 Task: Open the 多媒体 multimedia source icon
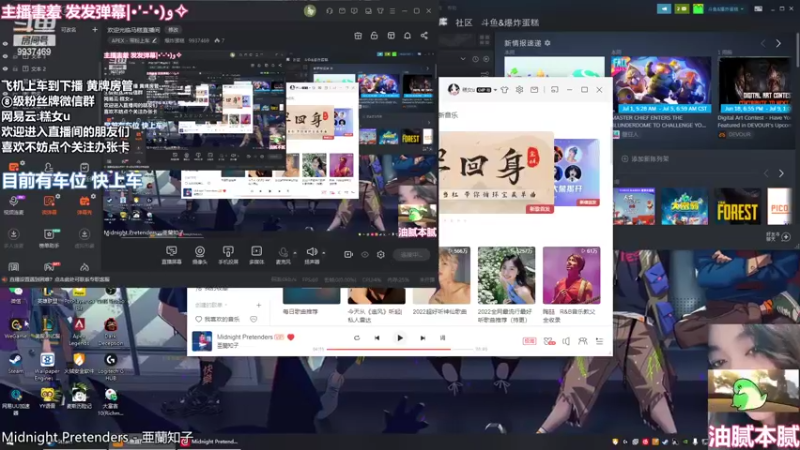coord(256,251)
